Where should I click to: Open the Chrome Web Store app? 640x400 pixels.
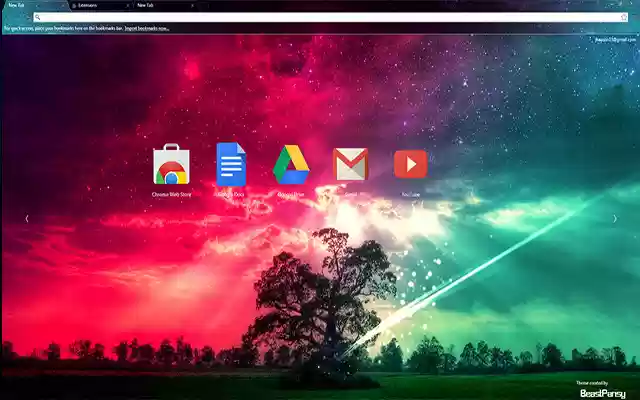[171, 164]
